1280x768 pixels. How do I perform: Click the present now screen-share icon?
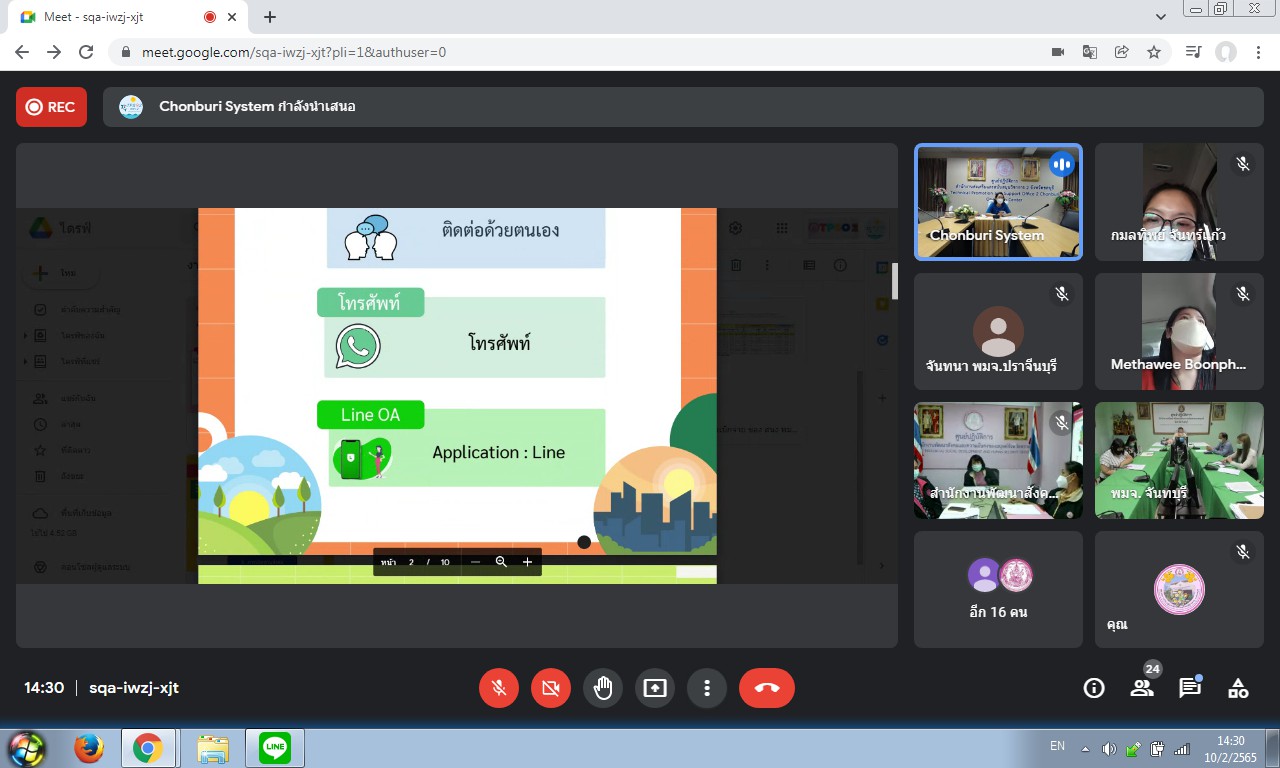click(x=654, y=688)
